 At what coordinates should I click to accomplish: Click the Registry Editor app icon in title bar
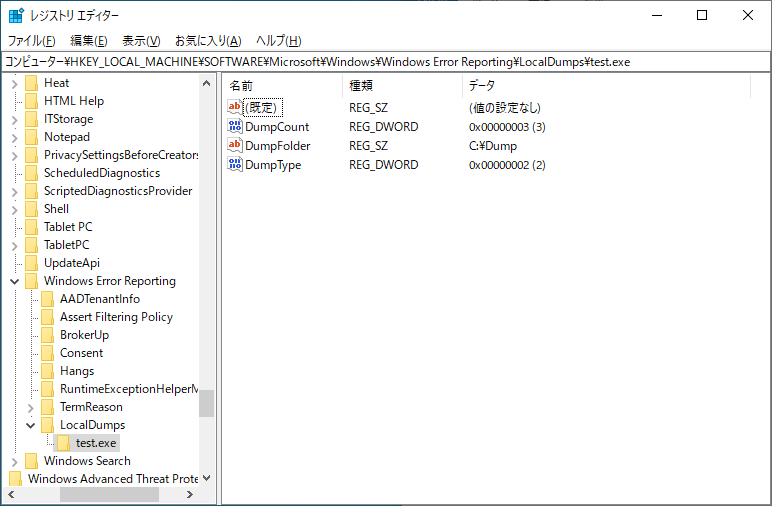point(16,15)
